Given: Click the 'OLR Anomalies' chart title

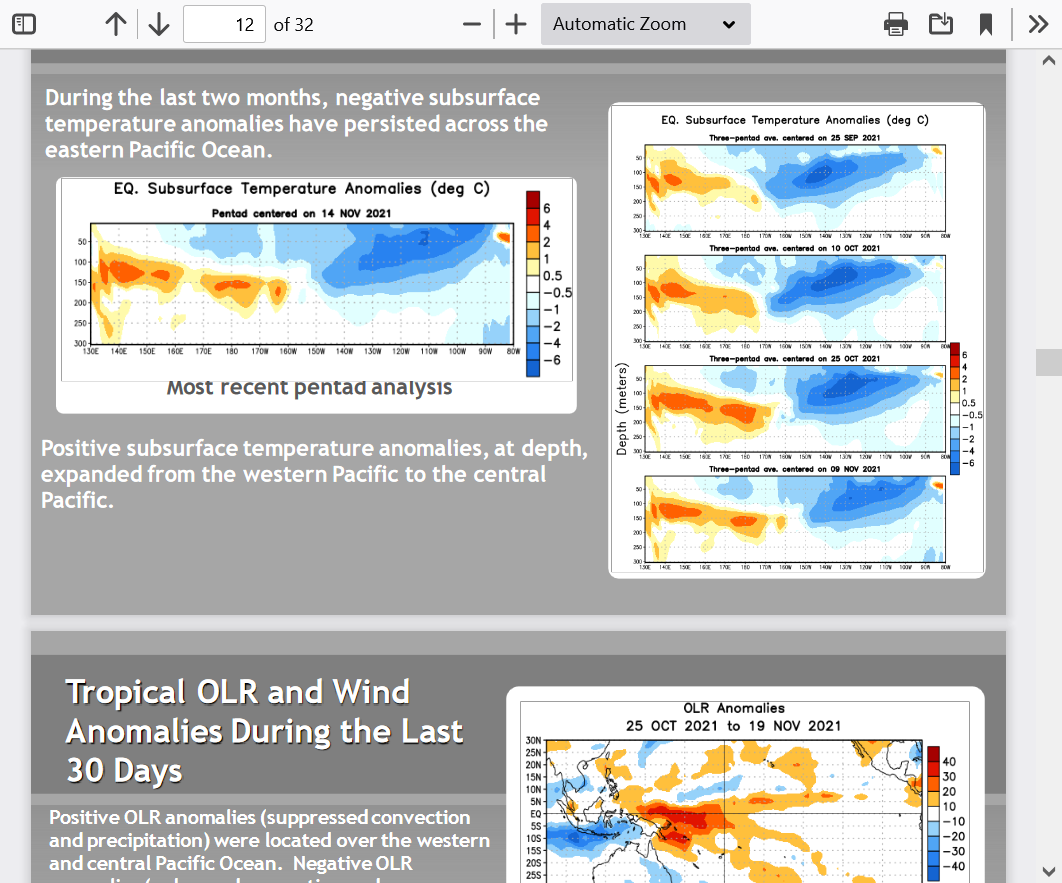Looking at the screenshot, I should point(734,708).
